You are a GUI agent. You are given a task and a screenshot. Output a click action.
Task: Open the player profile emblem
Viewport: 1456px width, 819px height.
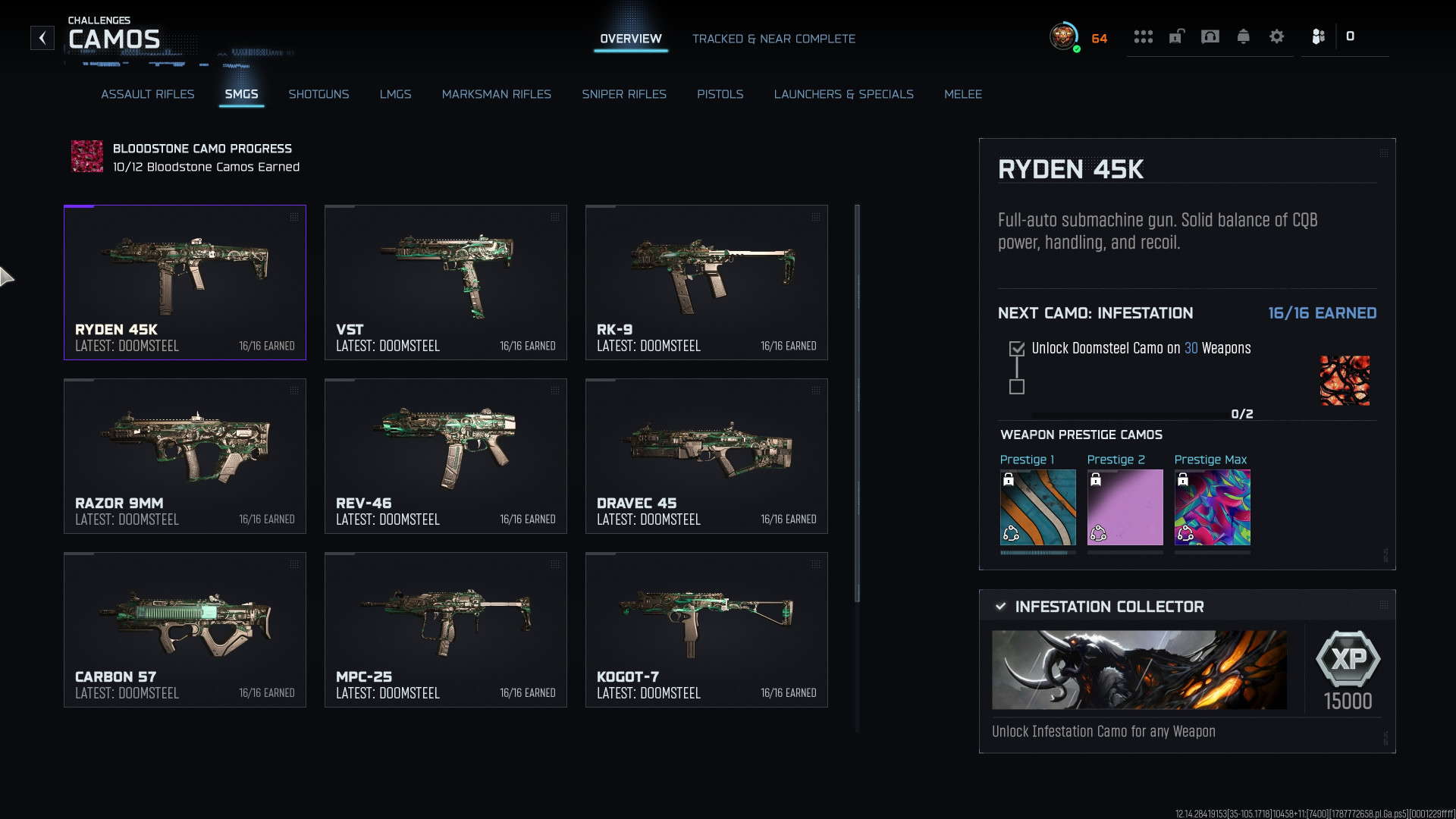tap(1064, 36)
